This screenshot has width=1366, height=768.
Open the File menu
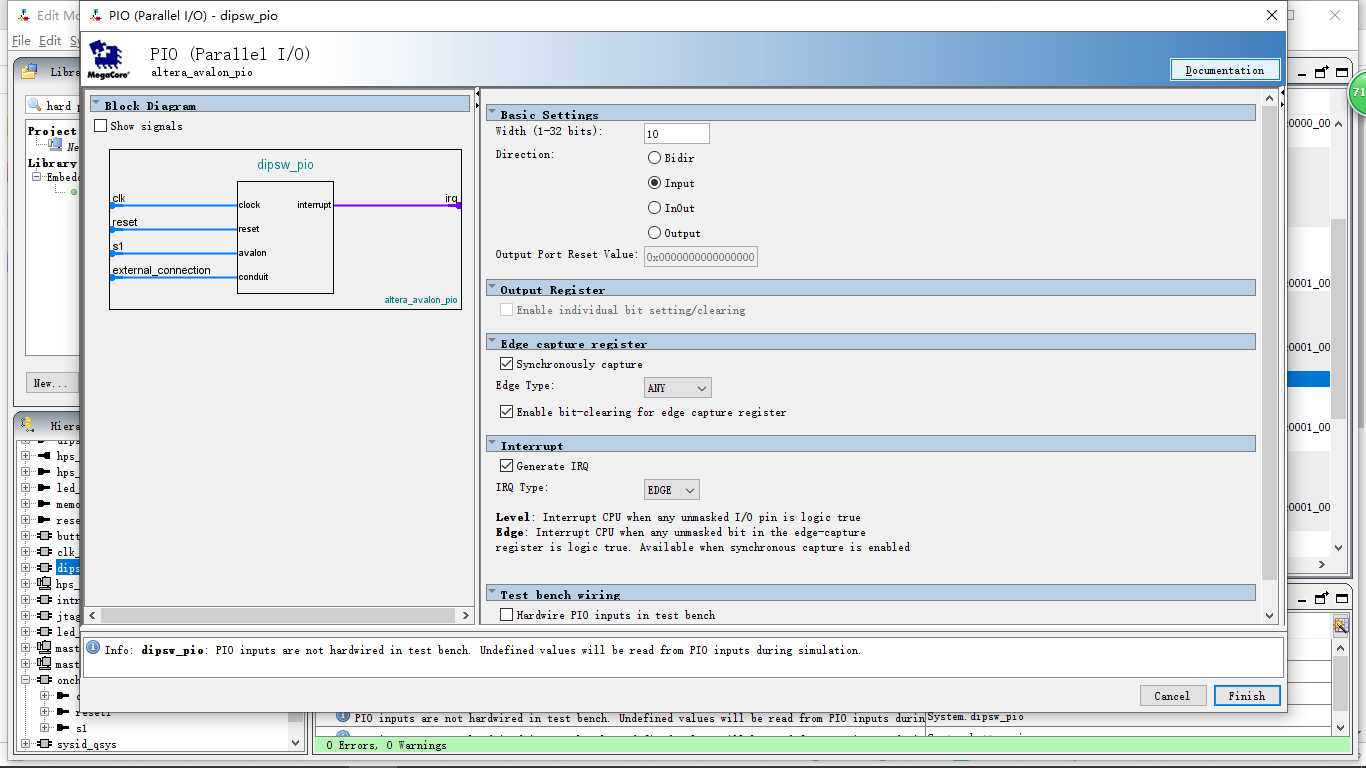tap(21, 41)
